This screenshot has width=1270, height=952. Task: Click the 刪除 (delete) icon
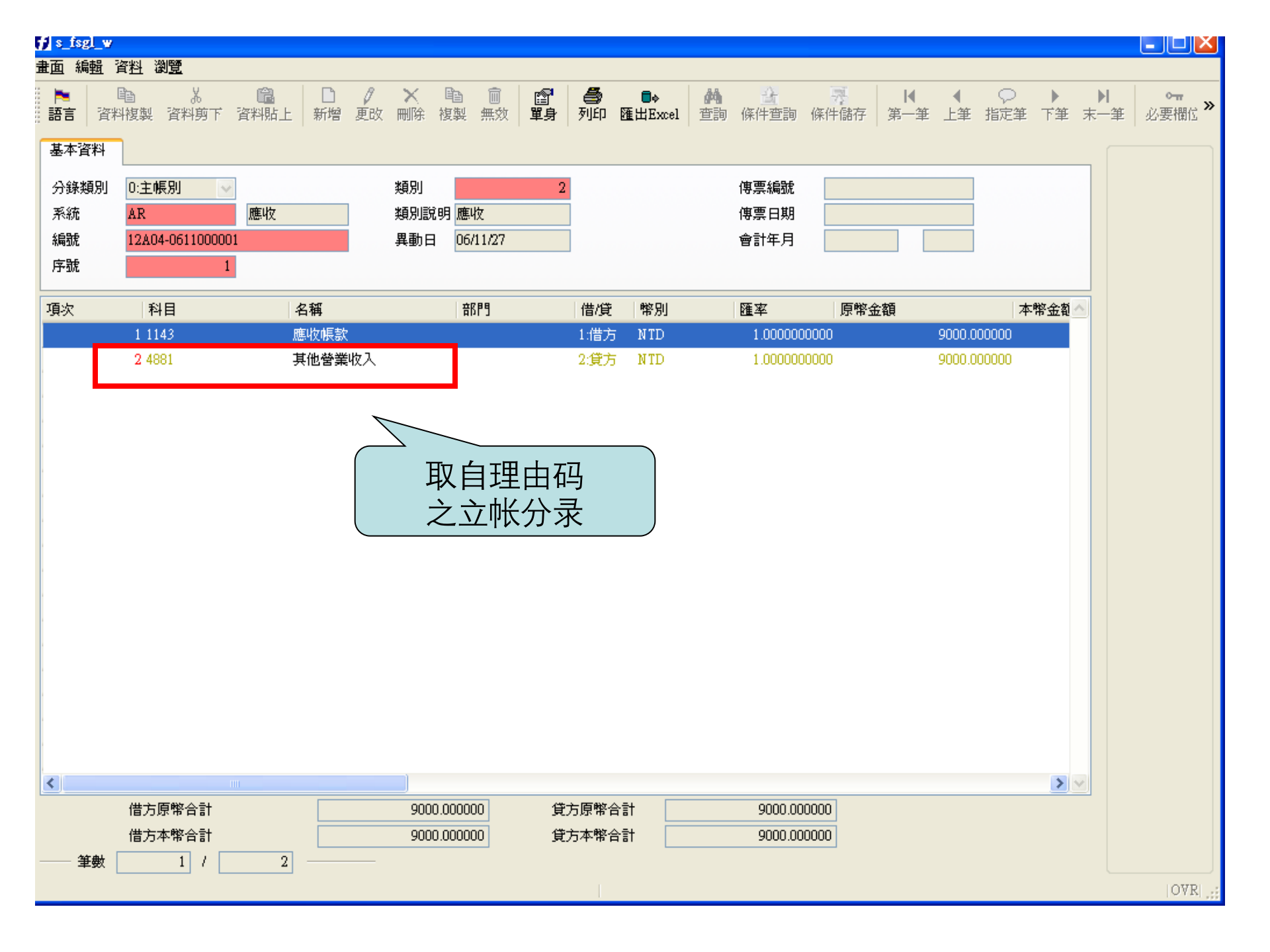tap(410, 104)
